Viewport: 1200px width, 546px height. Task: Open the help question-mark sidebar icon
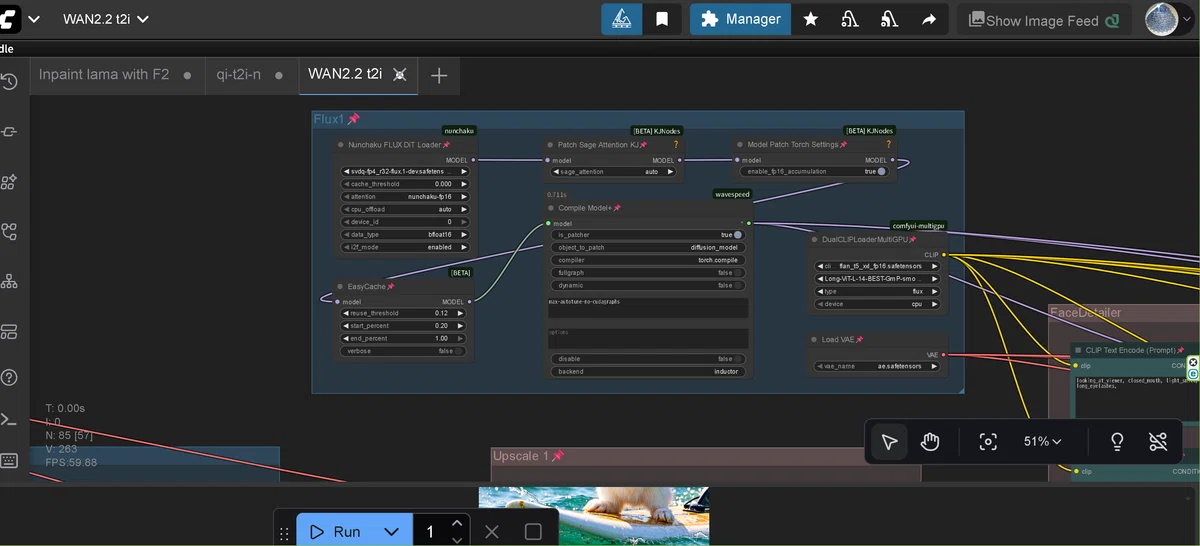tap(9, 377)
